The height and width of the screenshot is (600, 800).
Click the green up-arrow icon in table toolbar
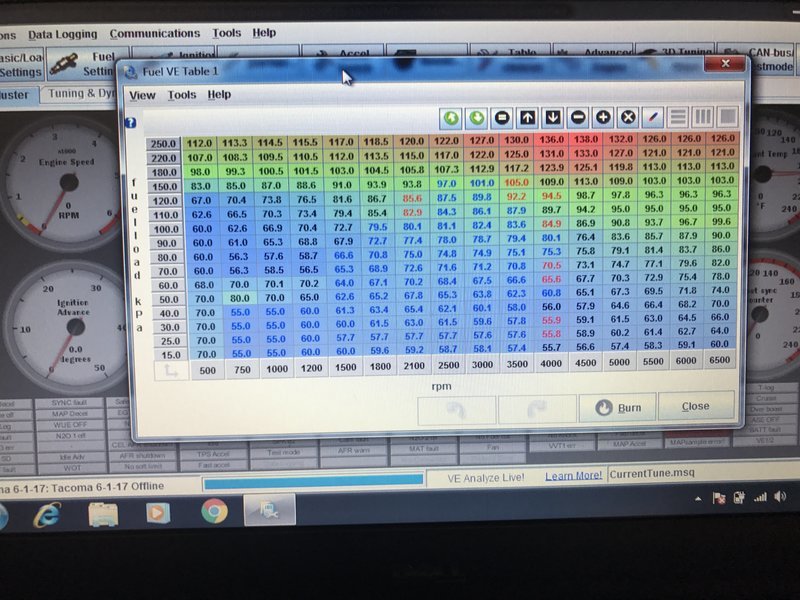(451, 118)
